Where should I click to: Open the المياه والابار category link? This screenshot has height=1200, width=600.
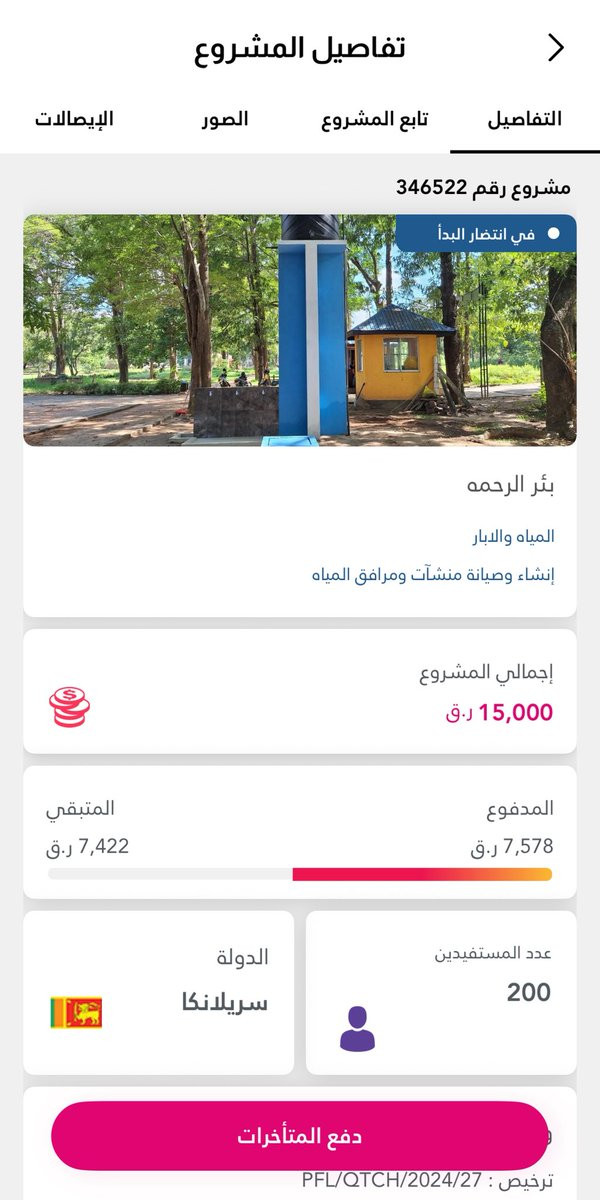tap(513, 537)
